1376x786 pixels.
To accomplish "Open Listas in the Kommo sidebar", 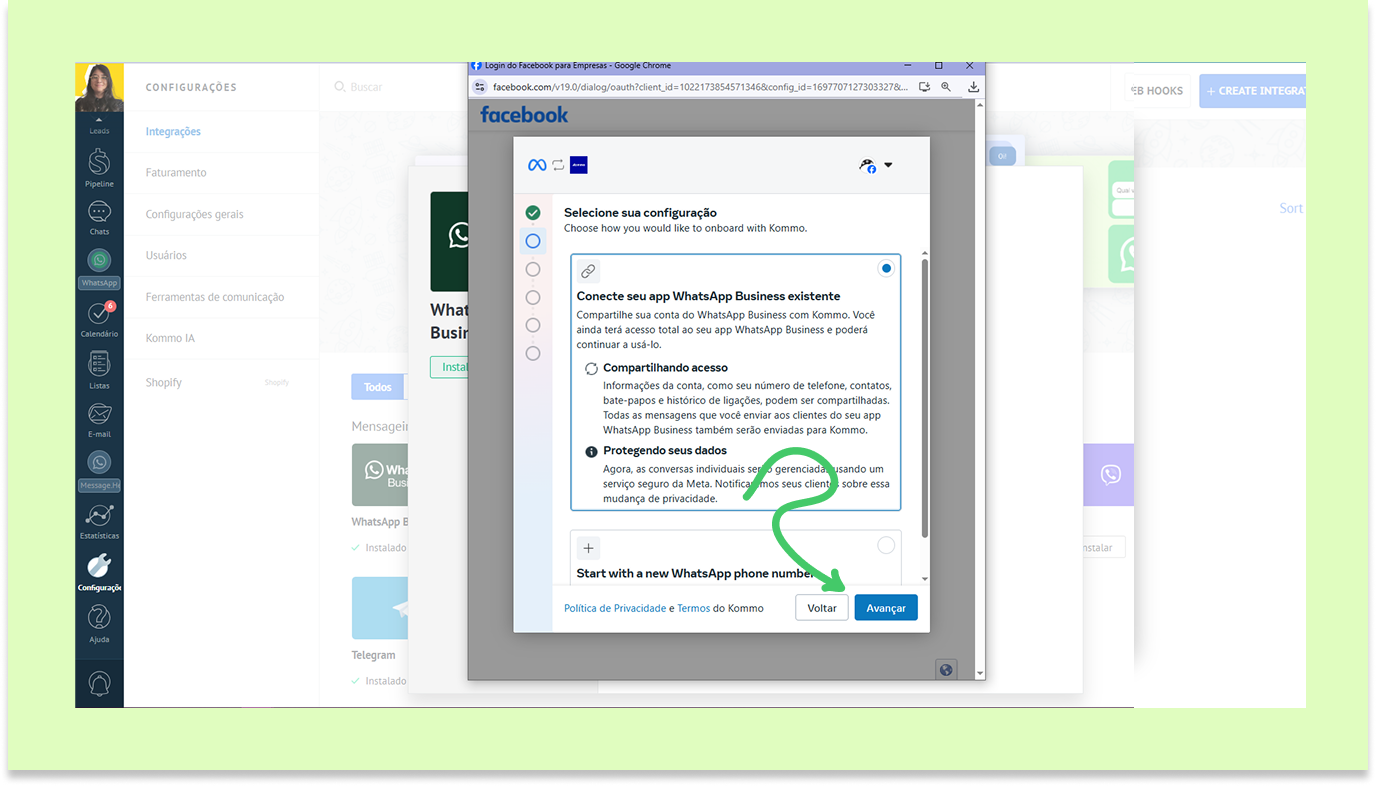I will (x=99, y=370).
